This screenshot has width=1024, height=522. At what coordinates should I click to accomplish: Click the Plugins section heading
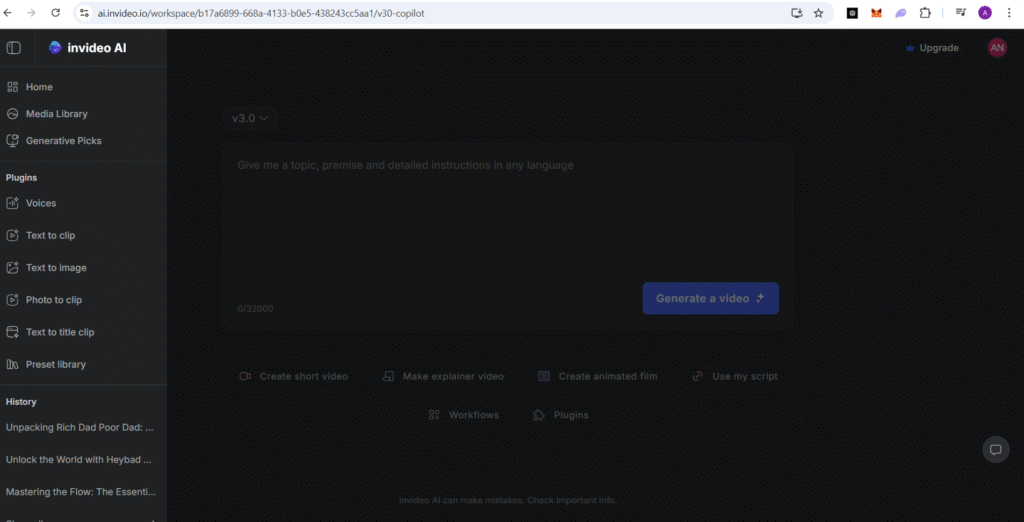pyautogui.click(x=22, y=178)
